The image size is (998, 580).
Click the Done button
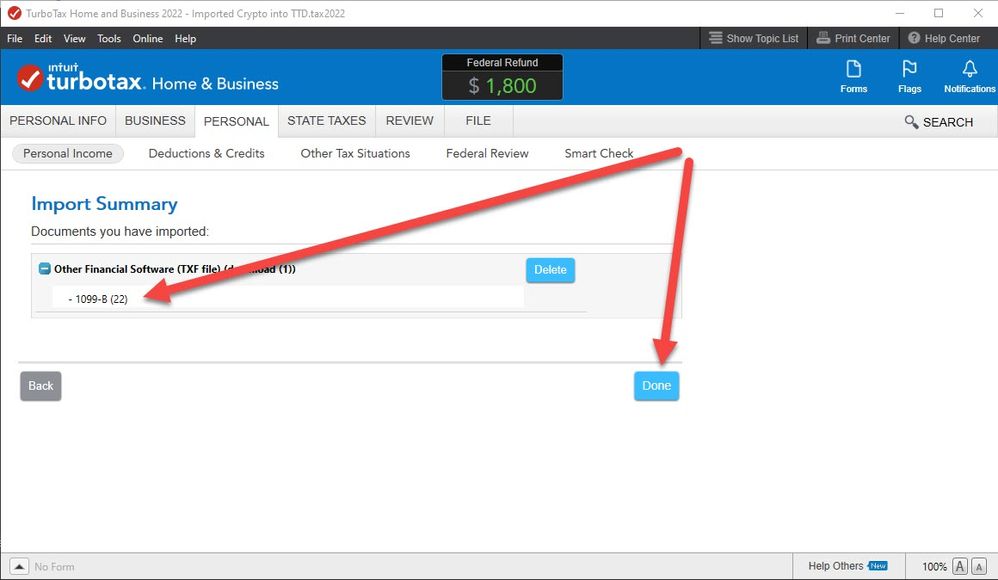pyautogui.click(x=656, y=386)
